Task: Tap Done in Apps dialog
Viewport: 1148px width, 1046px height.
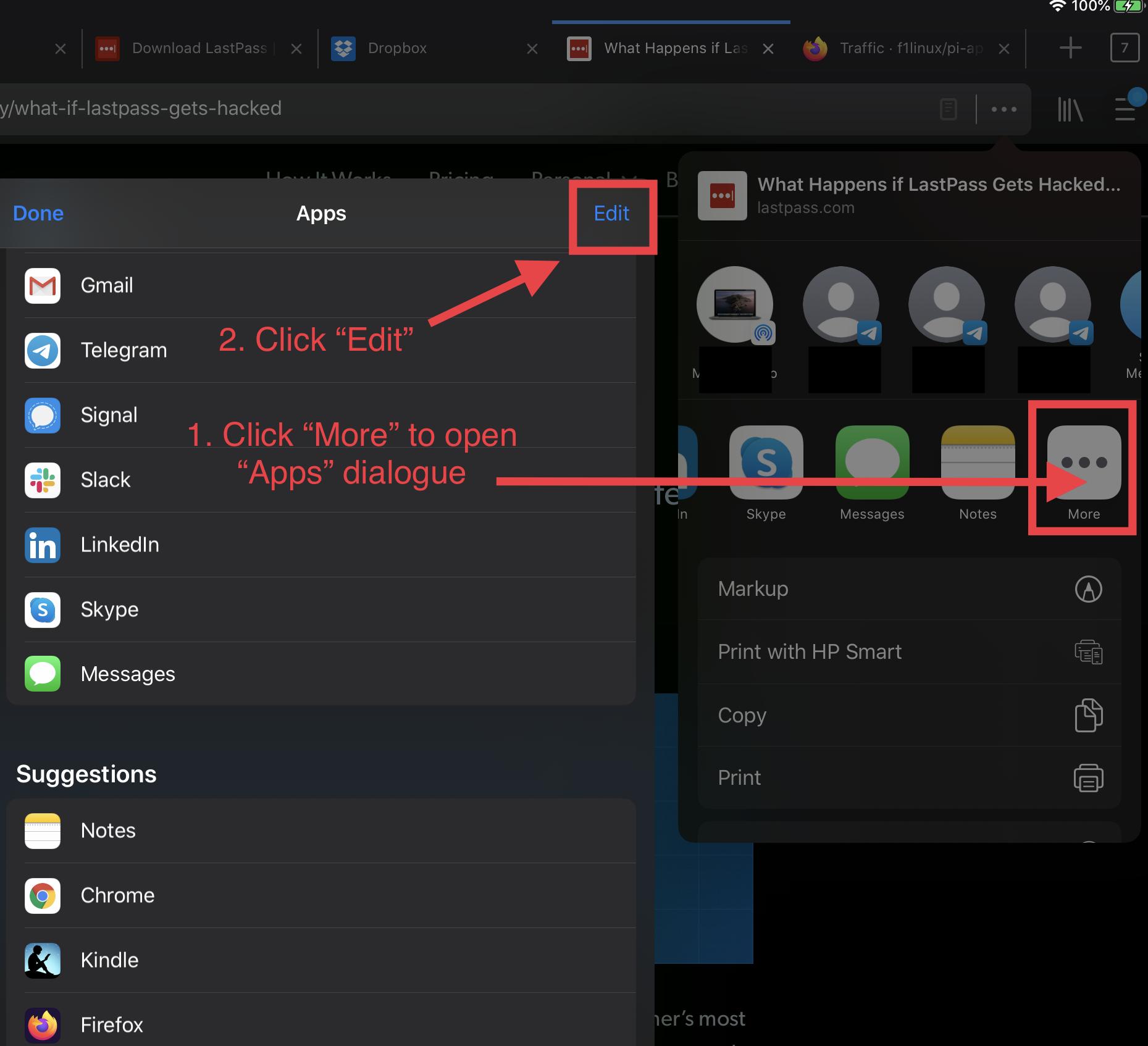Action: point(38,214)
